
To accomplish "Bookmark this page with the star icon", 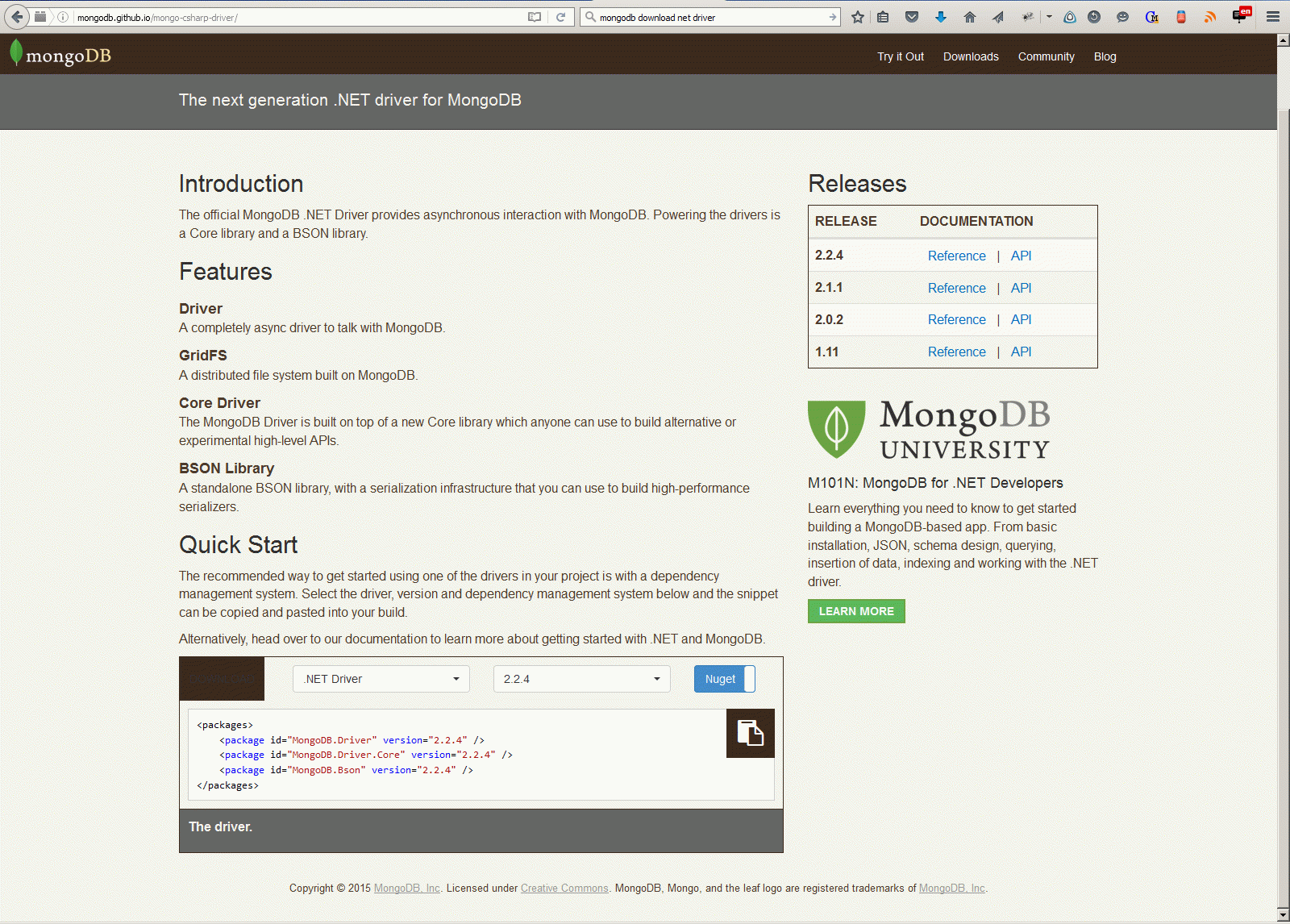I will pos(858,17).
